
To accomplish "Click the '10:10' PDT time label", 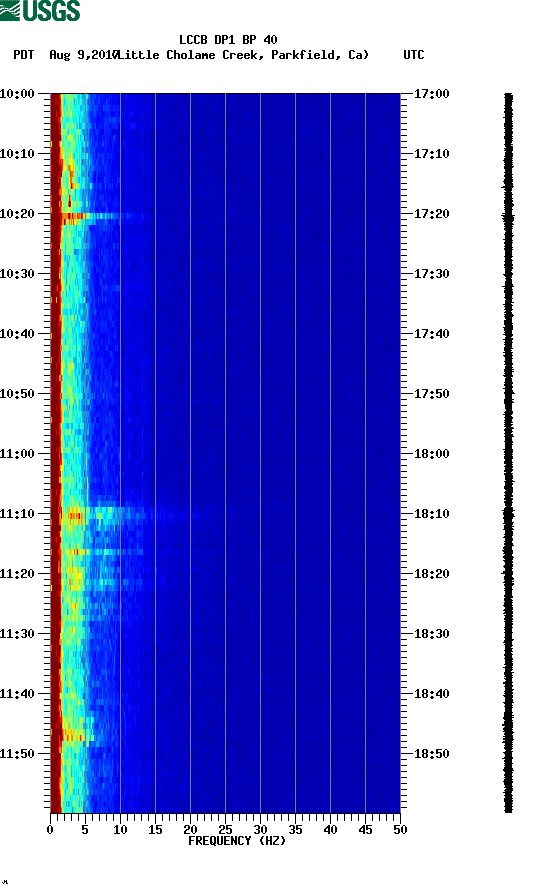I will 17,154.
